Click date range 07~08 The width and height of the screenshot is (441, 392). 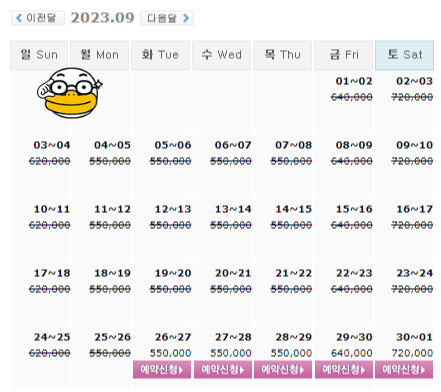tap(293, 145)
